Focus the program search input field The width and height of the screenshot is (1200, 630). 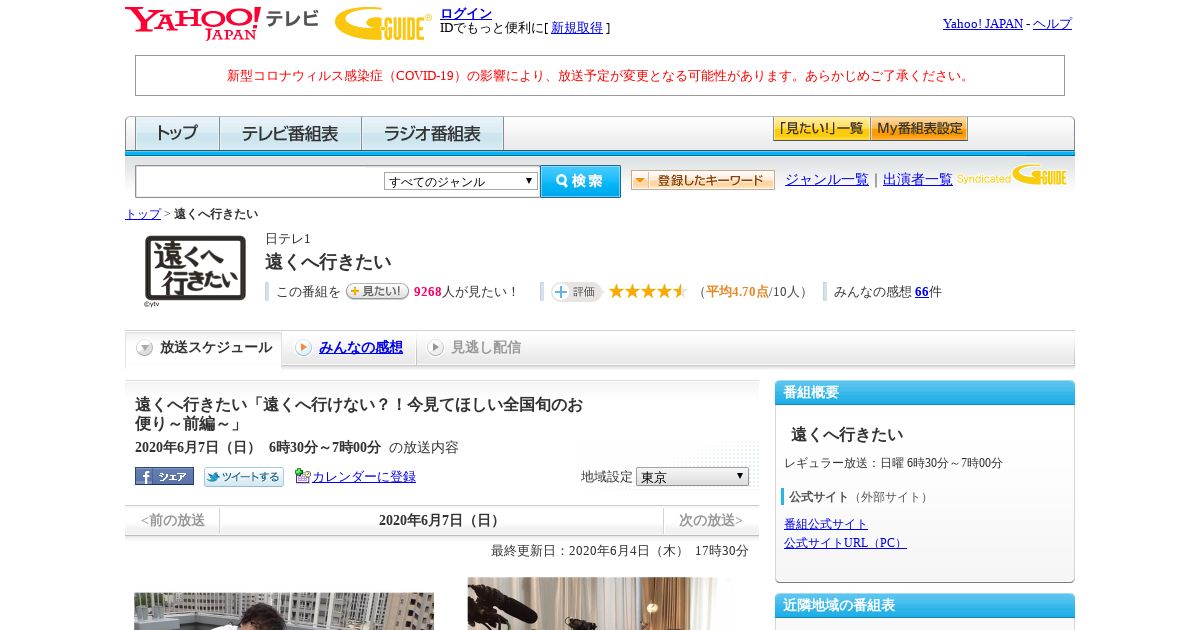(x=260, y=181)
